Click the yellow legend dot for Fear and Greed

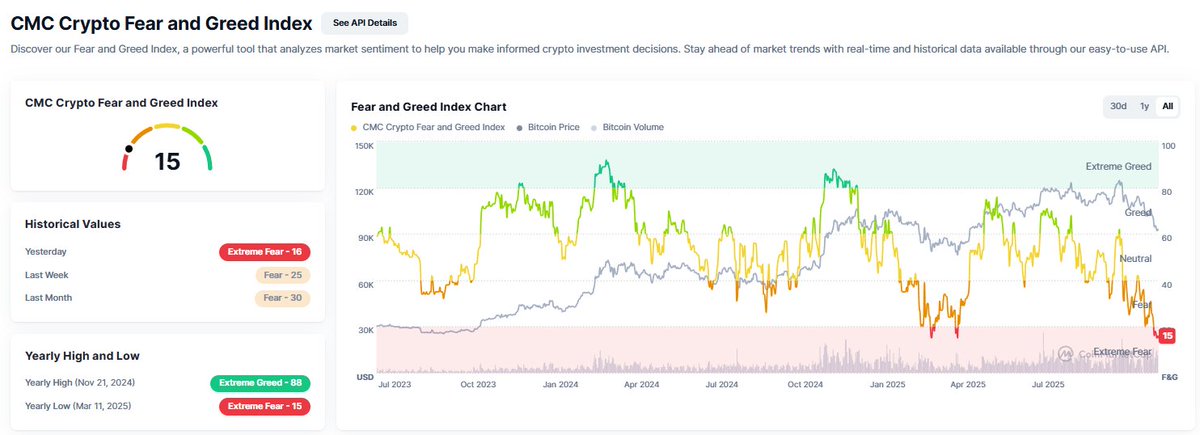(x=354, y=128)
